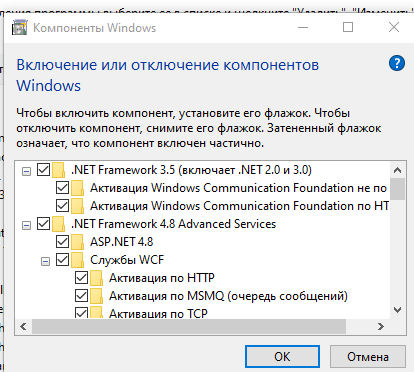Click the folder icon beside Службы WCF
The height and width of the screenshot is (372, 414).
(x=77, y=260)
